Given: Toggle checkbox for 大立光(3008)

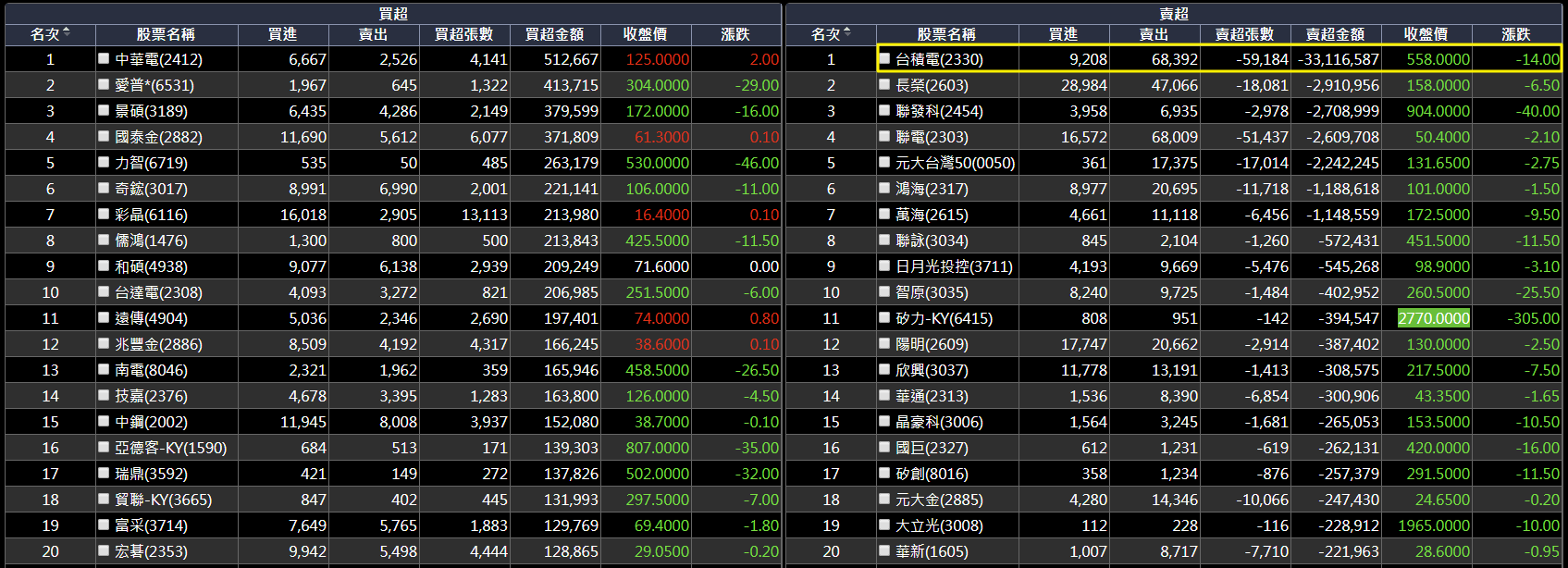Looking at the screenshot, I should [884, 525].
